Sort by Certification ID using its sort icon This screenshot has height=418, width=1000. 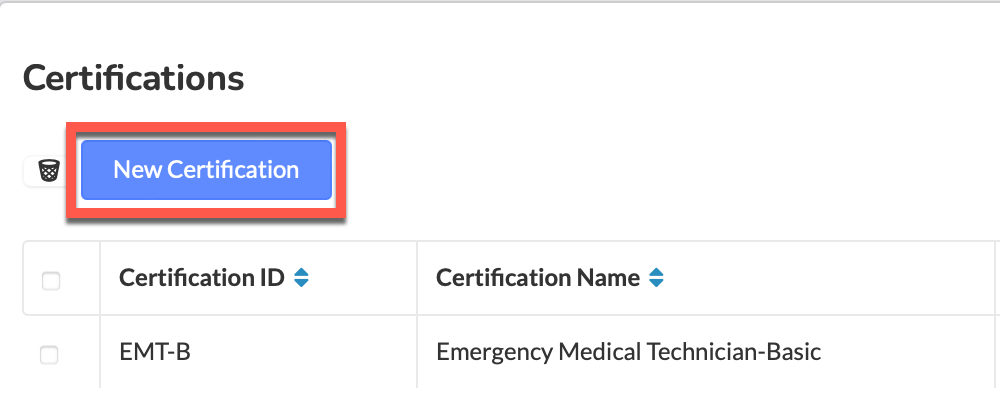click(301, 278)
